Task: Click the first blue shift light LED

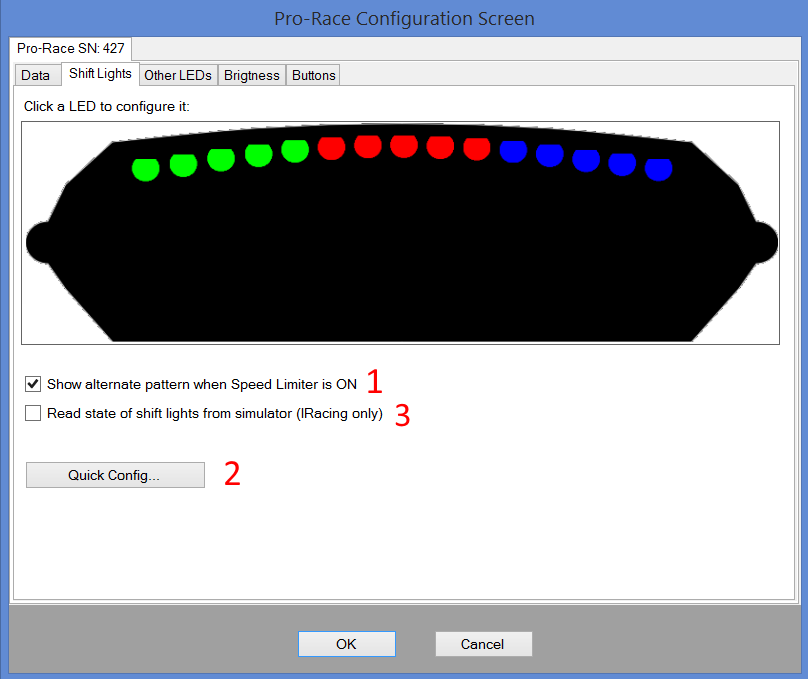Action: pos(513,151)
